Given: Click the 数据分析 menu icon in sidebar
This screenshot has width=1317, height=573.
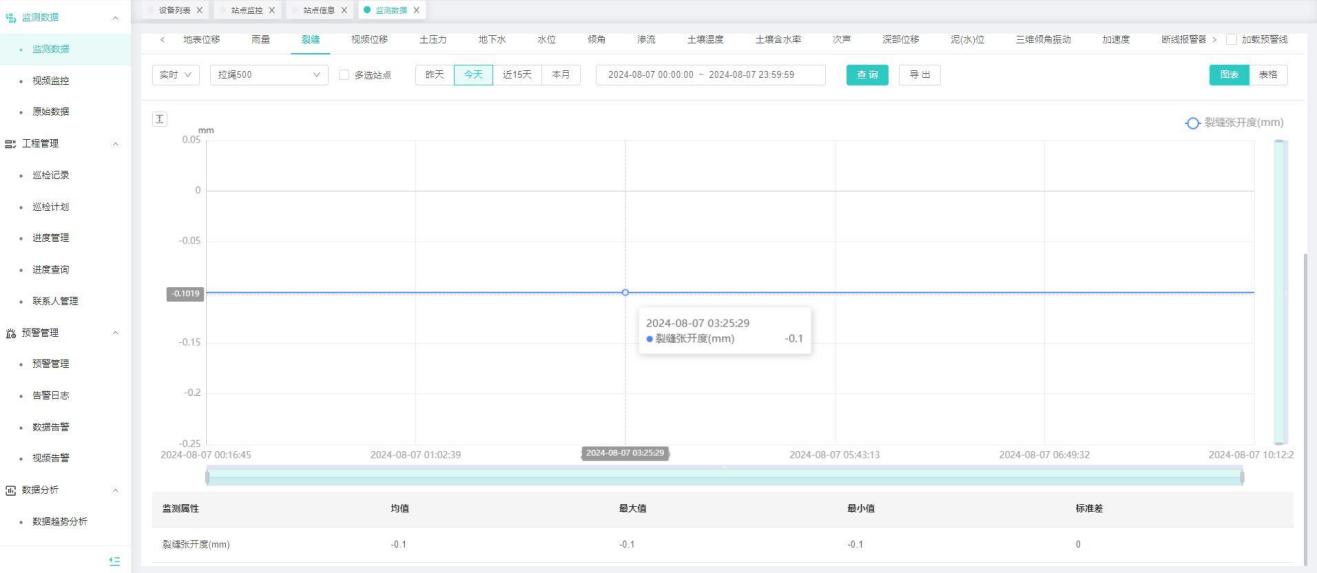Looking at the screenshot, I should (11, 490).
